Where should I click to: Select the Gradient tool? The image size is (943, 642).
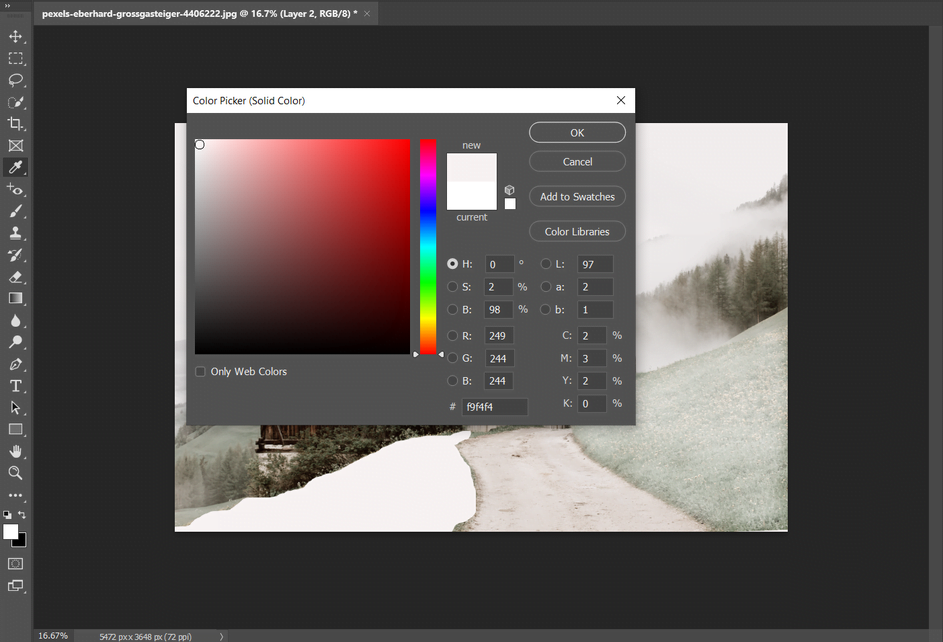tap(15, 296)
